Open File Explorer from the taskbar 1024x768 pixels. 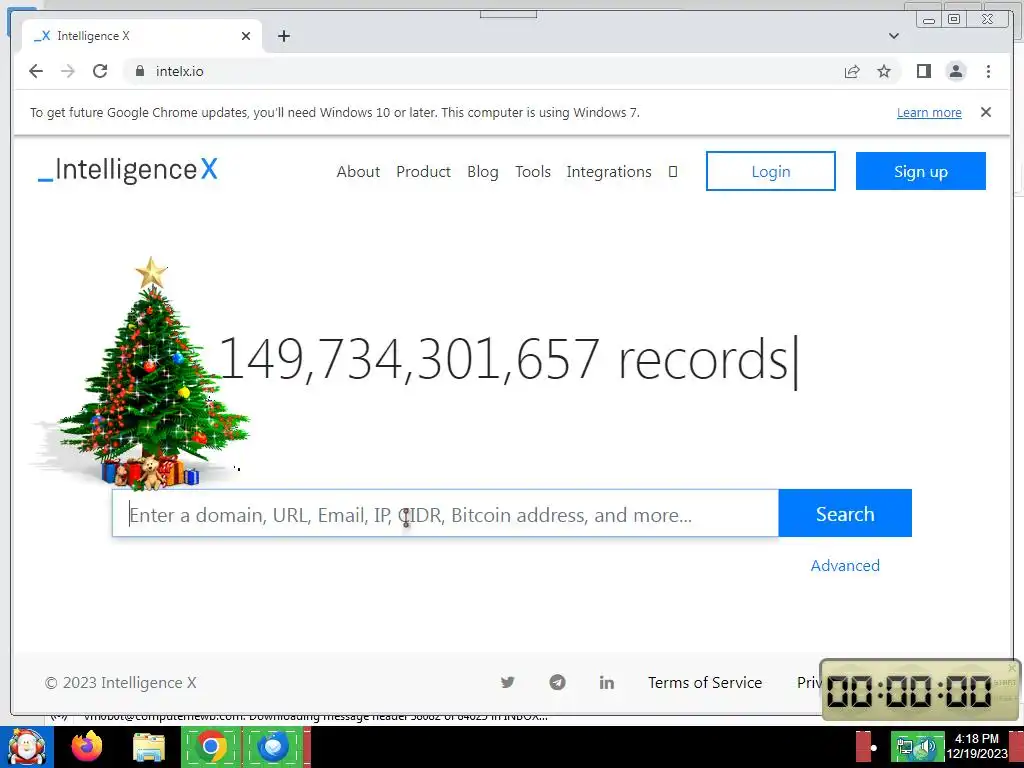pyautogui.click(x=149, y=747)
